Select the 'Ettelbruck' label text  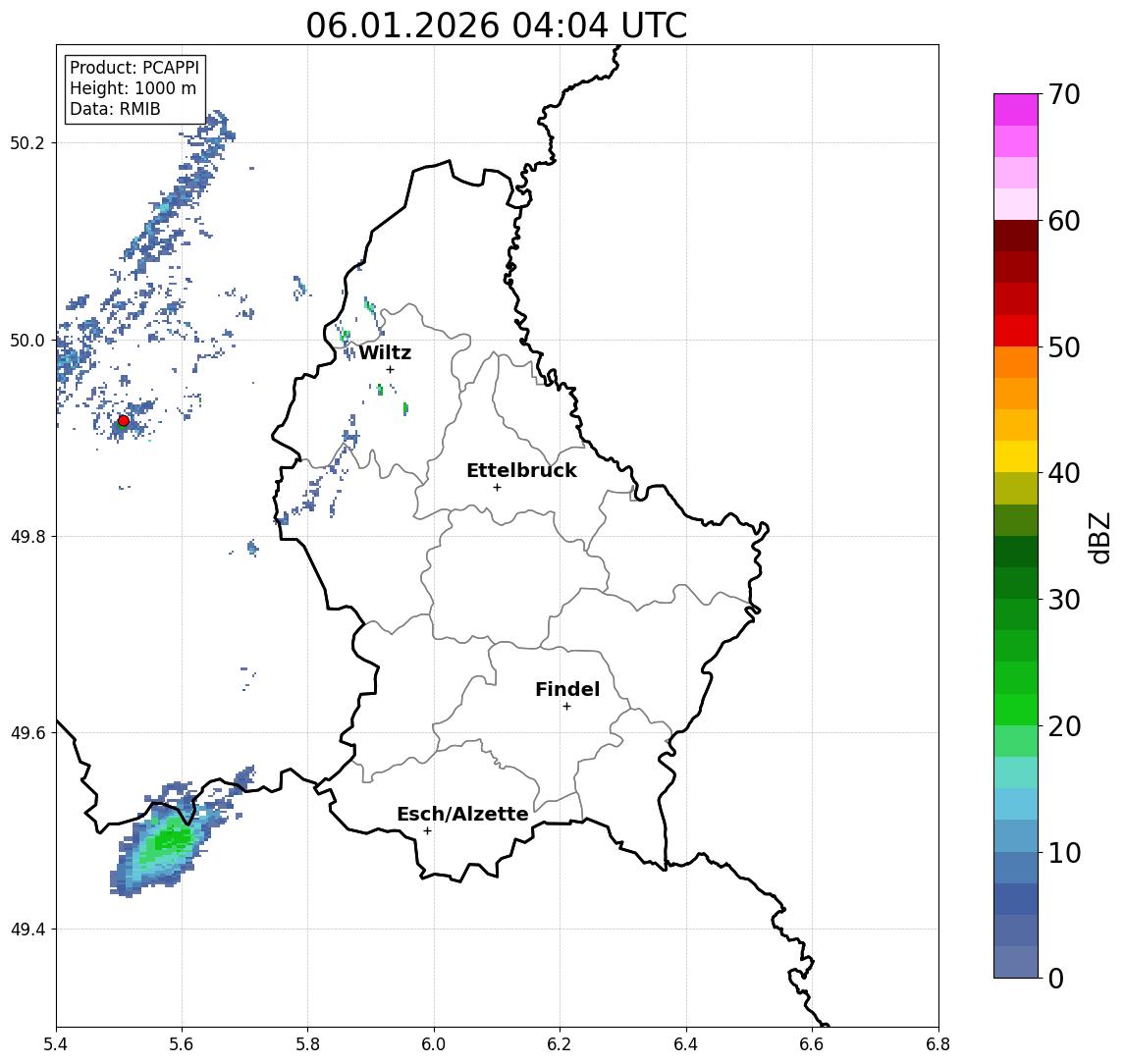[521, 470]
